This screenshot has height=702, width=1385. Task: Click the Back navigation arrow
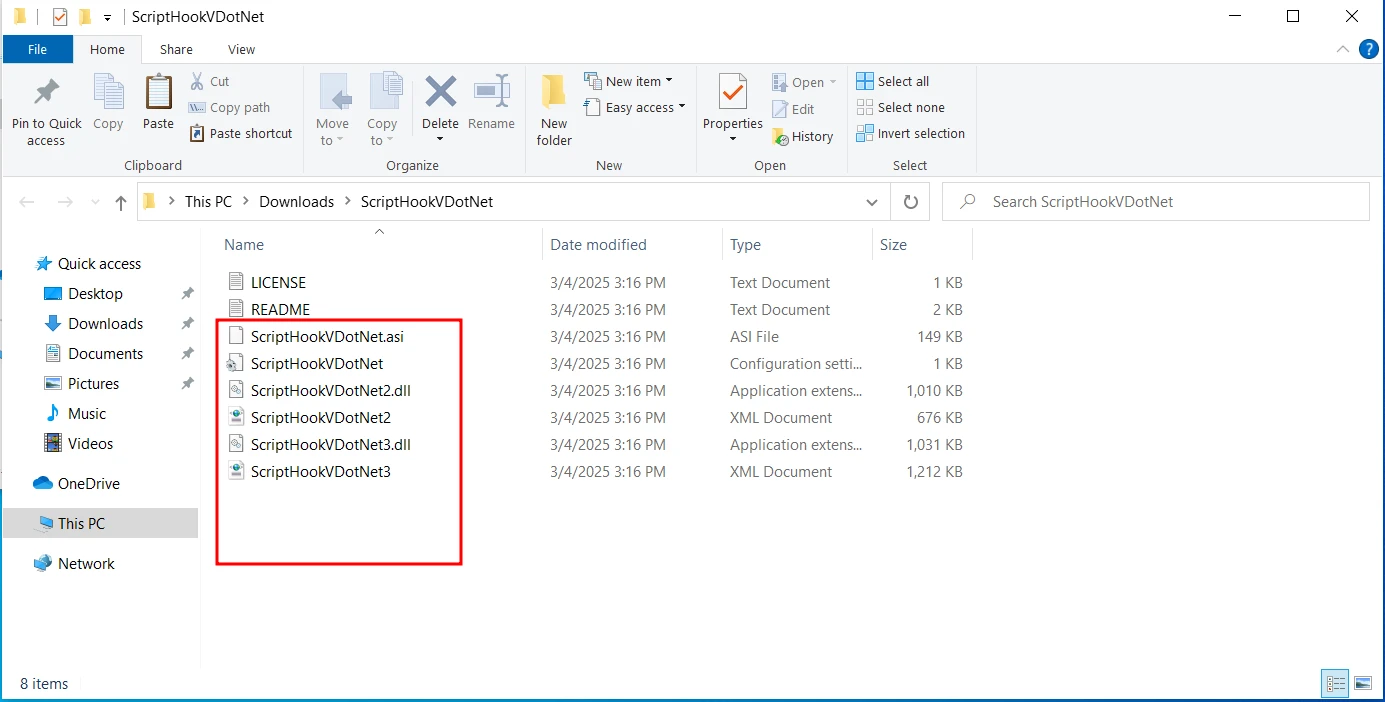27,202
